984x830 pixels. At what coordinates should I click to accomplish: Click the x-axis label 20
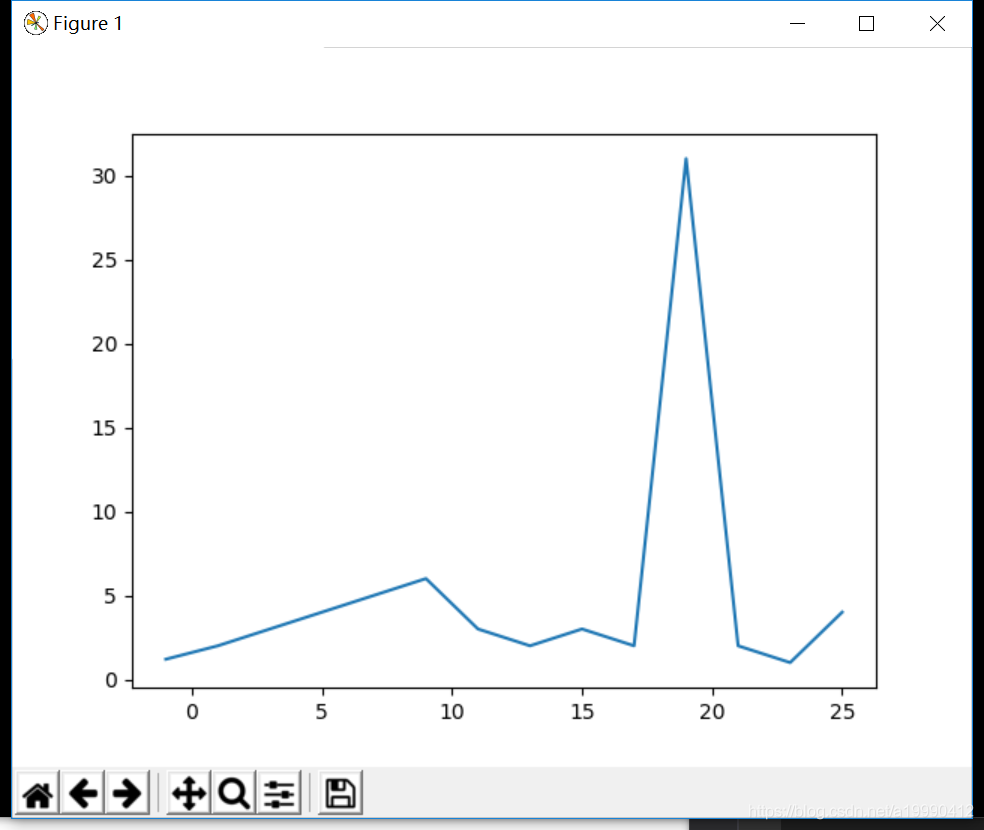(x=712, y=711)
